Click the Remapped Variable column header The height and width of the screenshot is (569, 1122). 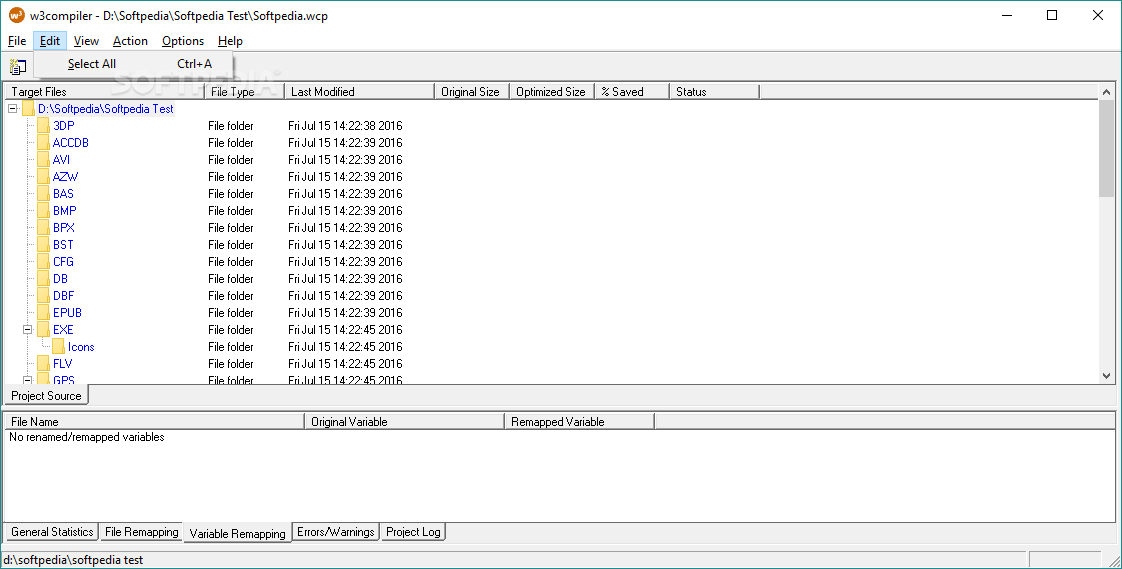(x=580, y=422)
